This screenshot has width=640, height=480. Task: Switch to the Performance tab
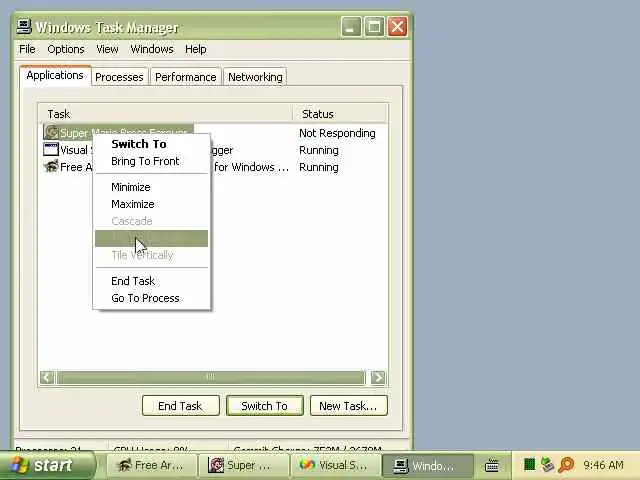tap(186, 77)
